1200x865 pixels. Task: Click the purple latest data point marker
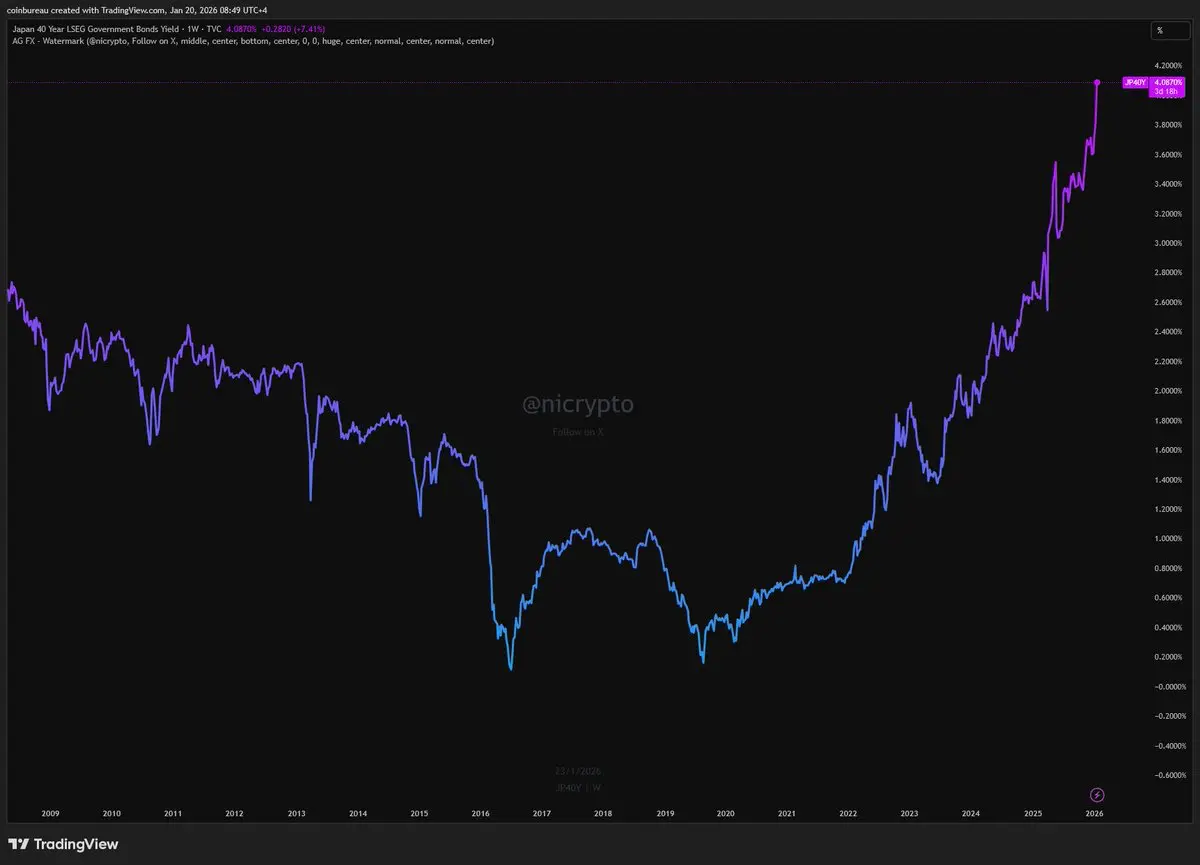coord(1097,82)
